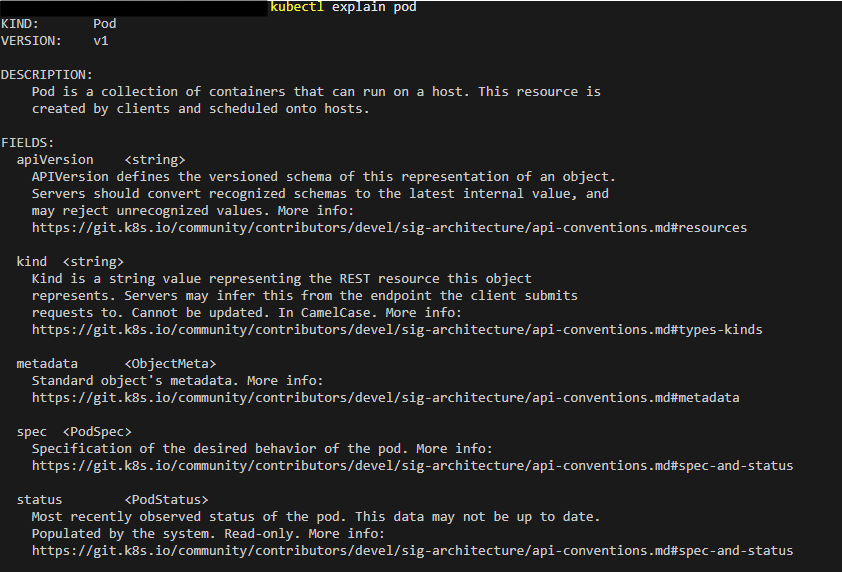Click the api-conventions.md#resources URL
Viewport: 842px width, 572px height.
pyautogui.click(x=389, y=228)
